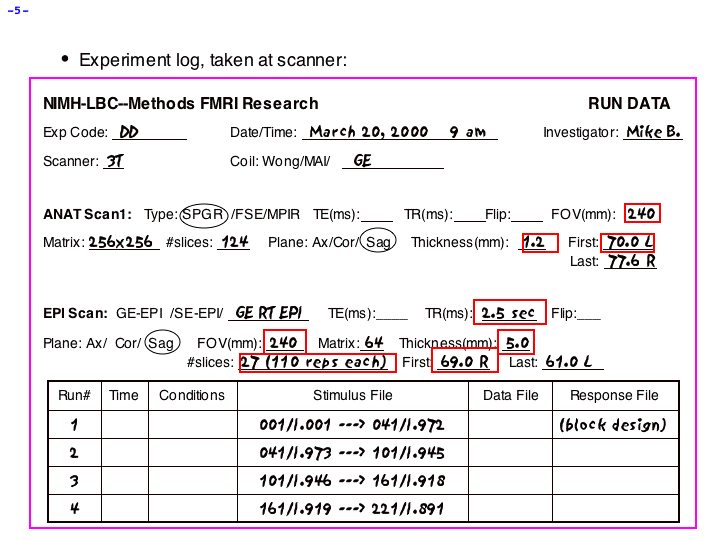Click the EPI TR value 2.5 sec

(x=509, y=313)
